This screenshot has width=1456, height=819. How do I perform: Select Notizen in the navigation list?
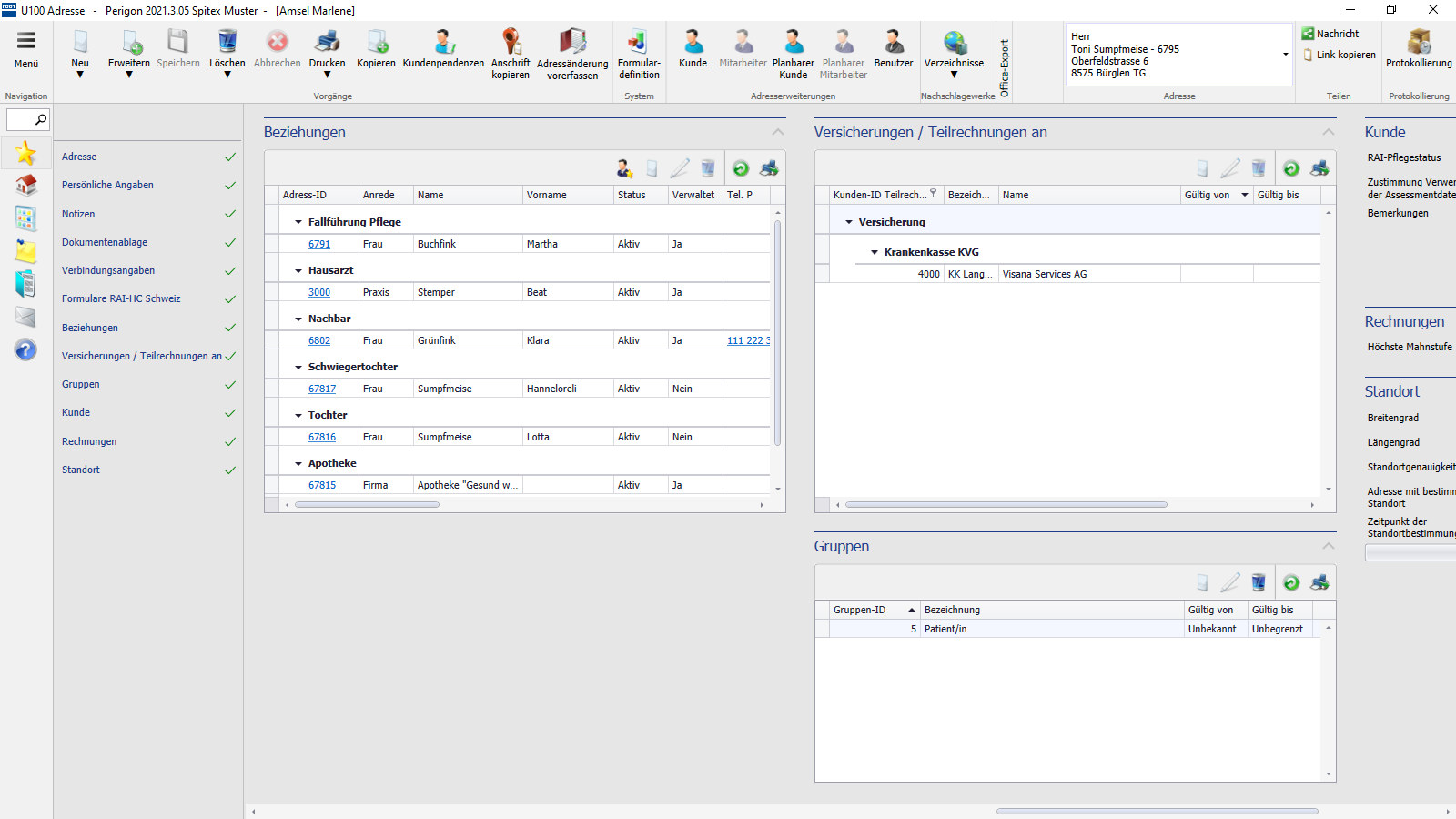(78, 214)
